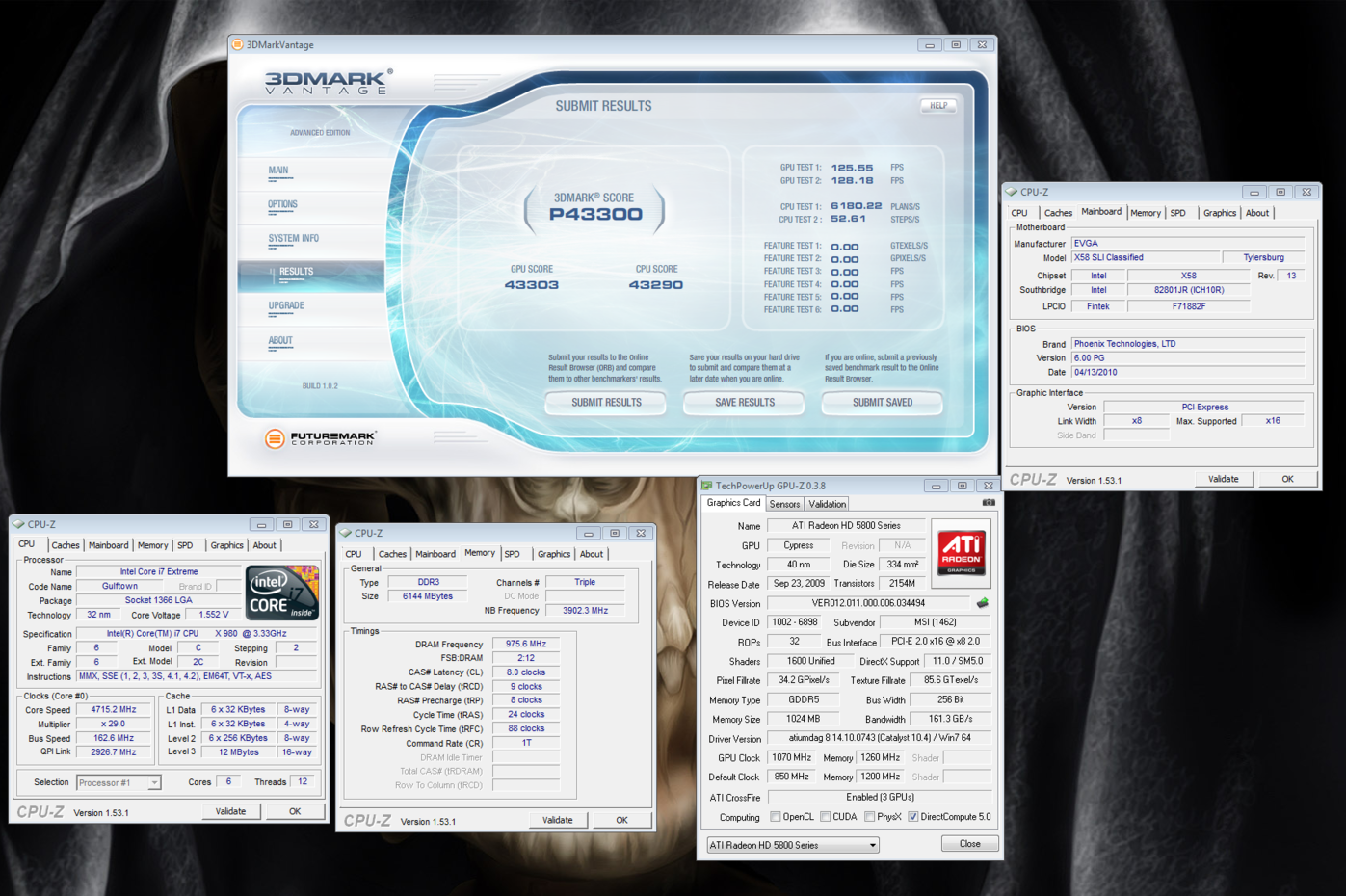
Task: Click the 3DMark score P43300
Action: [595, 215]
